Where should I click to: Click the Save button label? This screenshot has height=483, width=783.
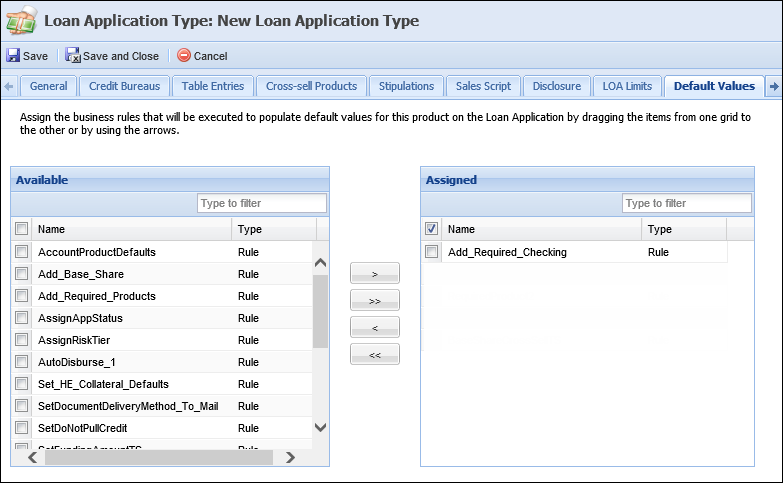(x=35, y=56)
